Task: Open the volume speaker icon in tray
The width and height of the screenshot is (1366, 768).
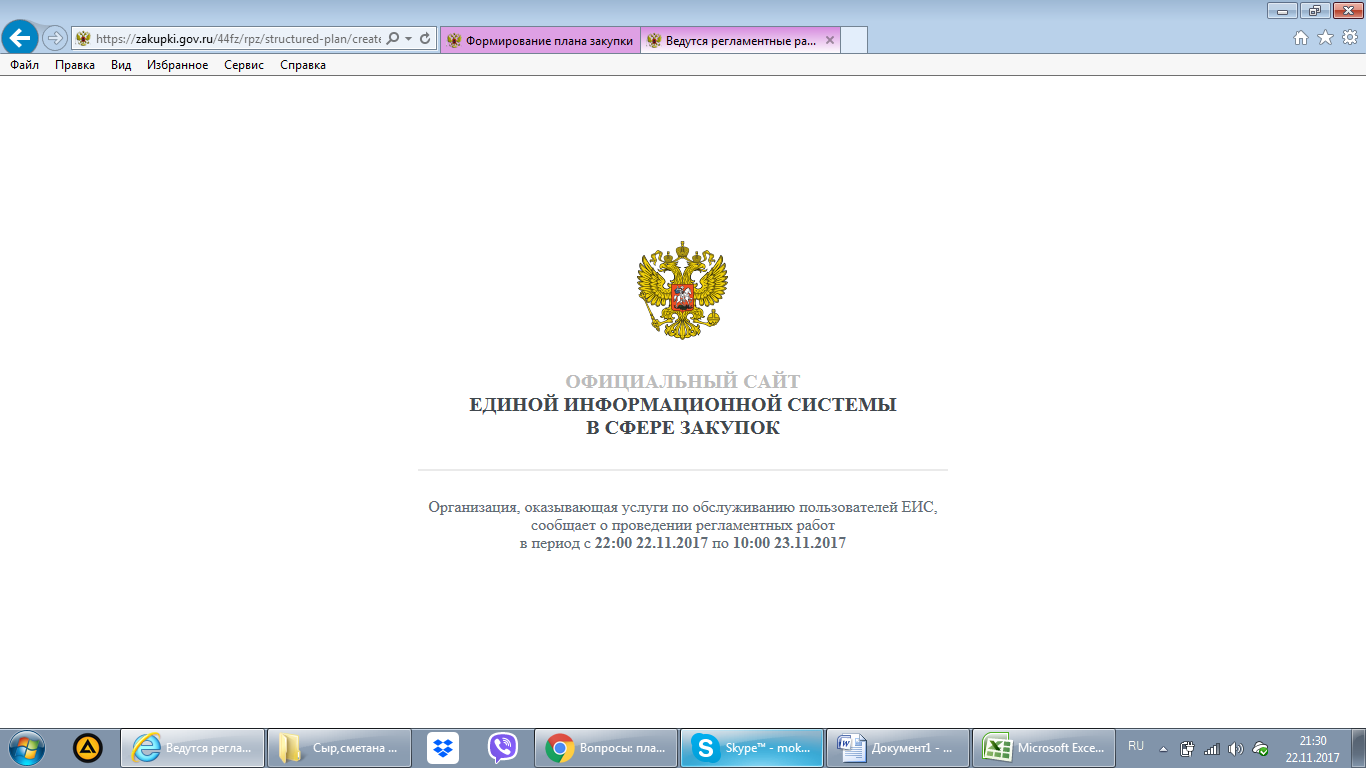Action: click(x=1235, y=748)
